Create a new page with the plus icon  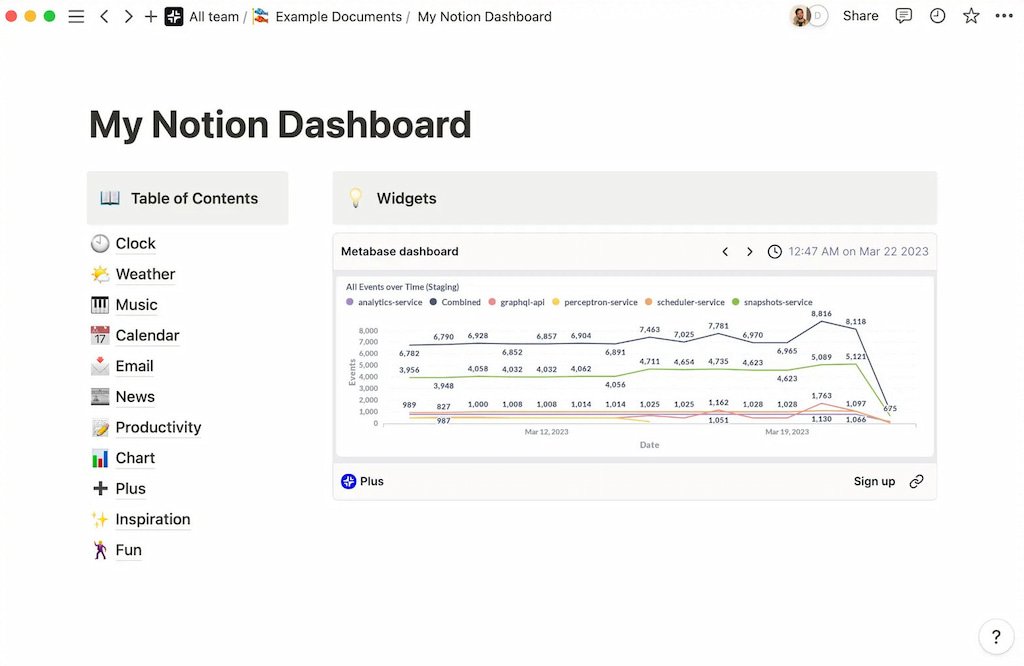click(x=151, y=16)
